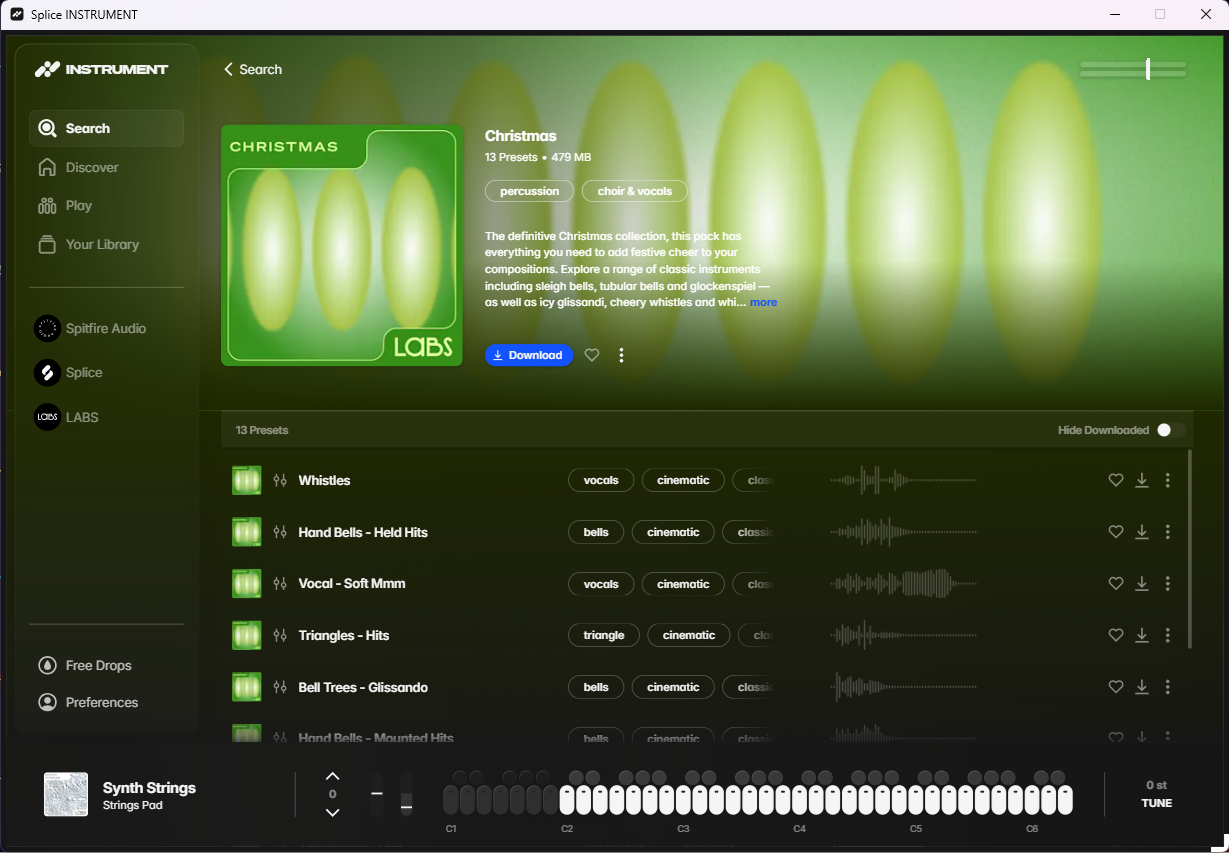Select LABS brand in sidebar
The image size is (1229, 853).
pos(67,417)
